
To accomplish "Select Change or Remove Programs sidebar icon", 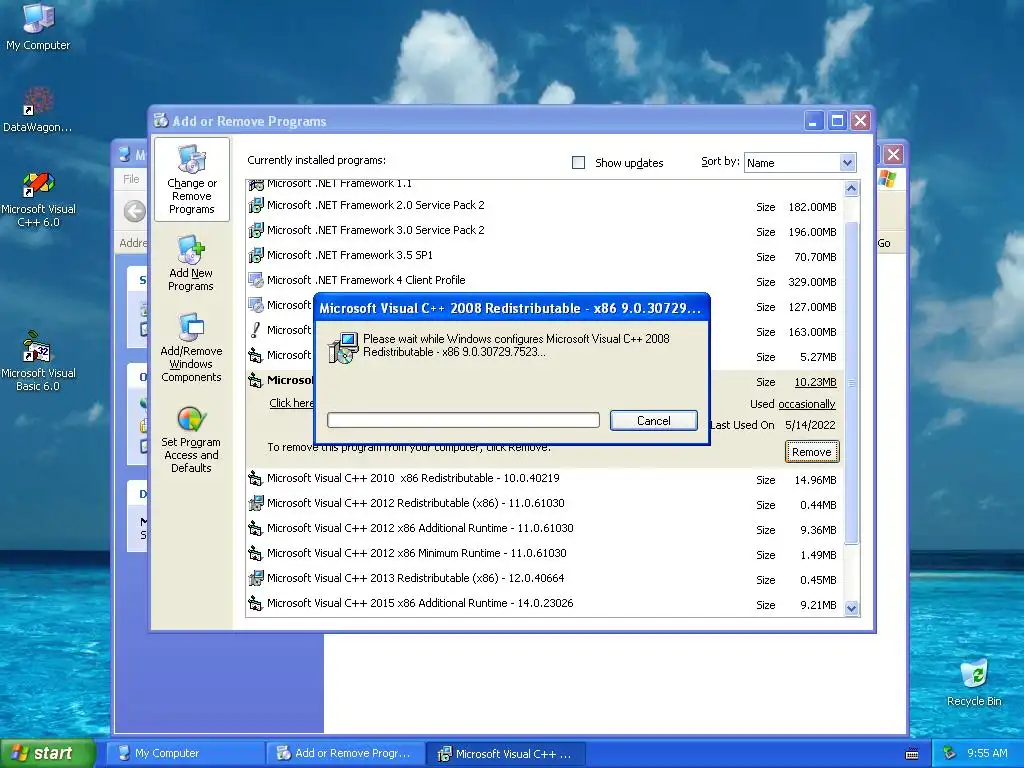I will 191,179.
